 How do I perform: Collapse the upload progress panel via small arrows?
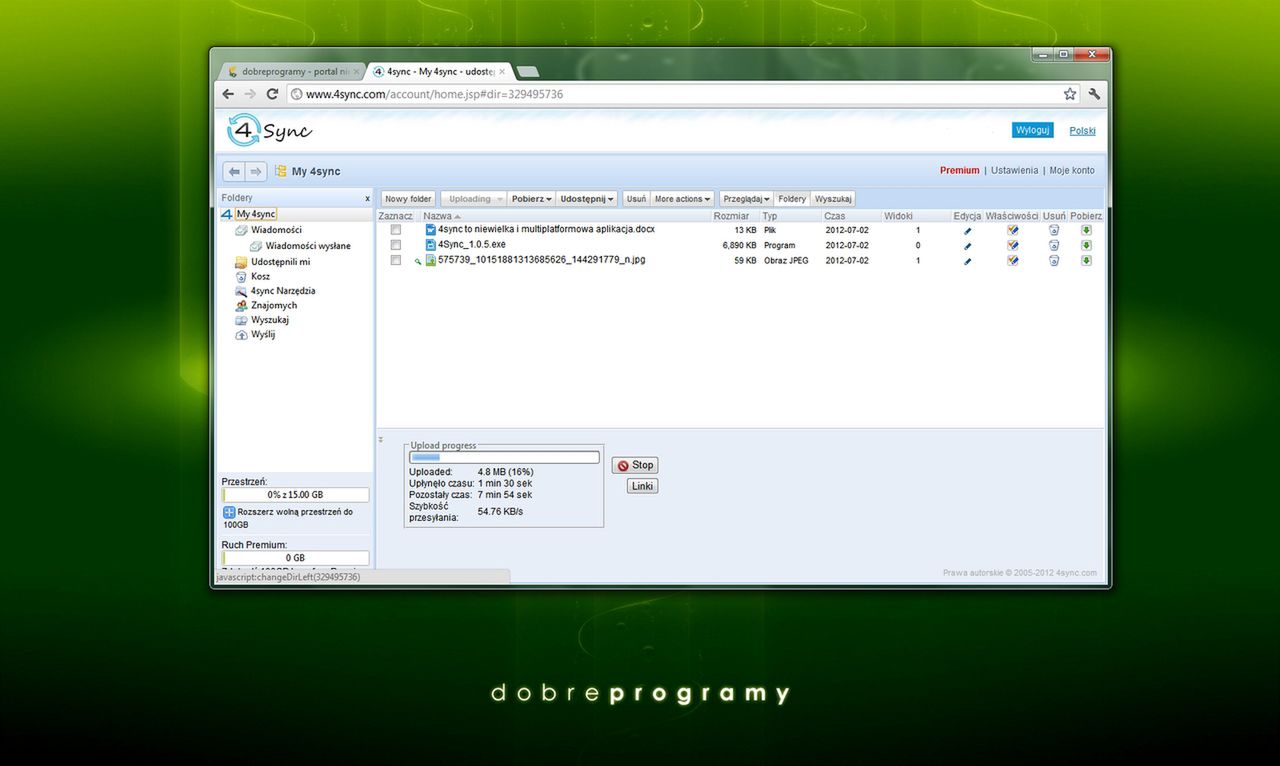[x=380, y=439]
